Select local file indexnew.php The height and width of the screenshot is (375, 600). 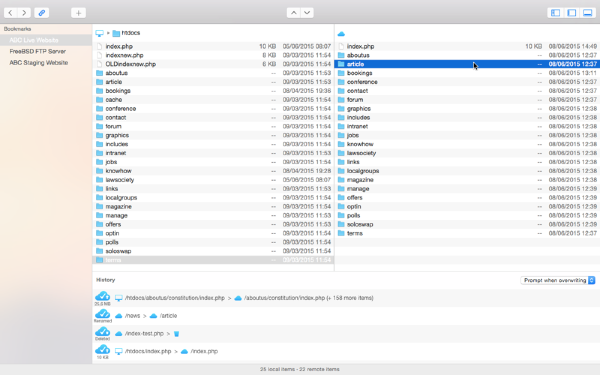(x=213, y=55)
